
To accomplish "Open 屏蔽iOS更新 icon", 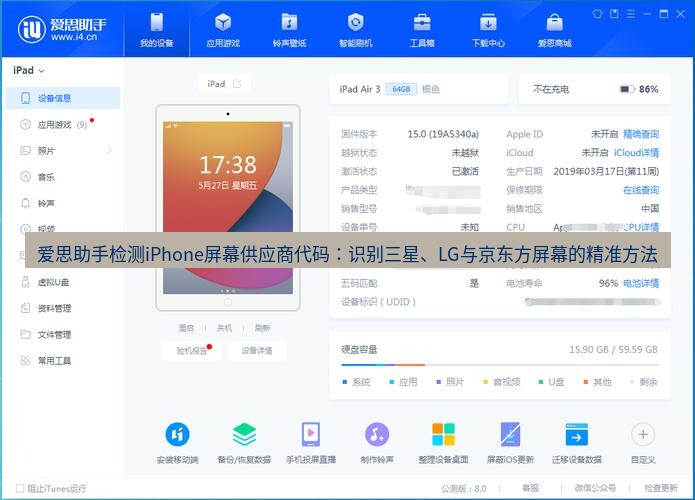I will (510, 434).
